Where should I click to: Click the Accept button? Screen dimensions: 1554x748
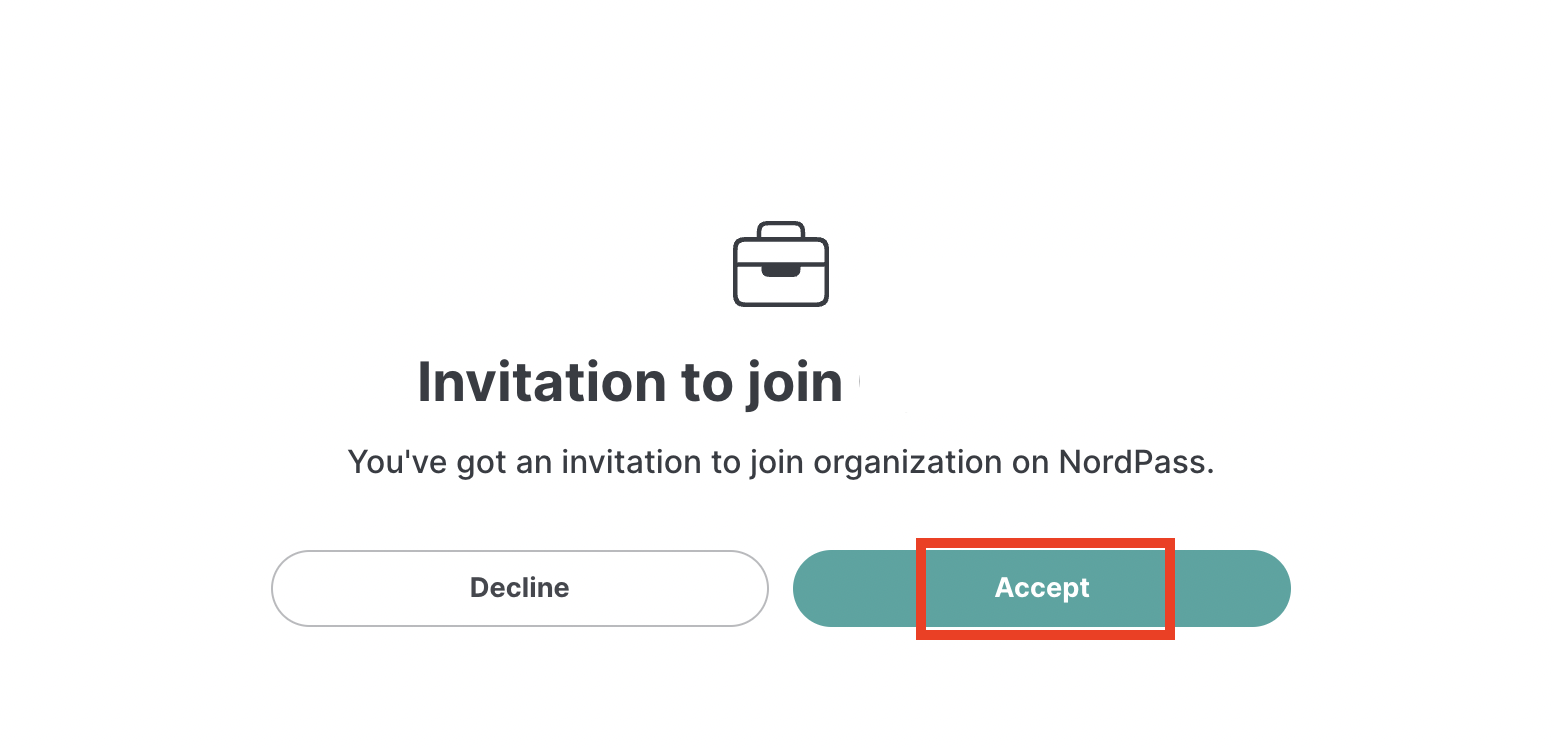(x=1042, y=588)
